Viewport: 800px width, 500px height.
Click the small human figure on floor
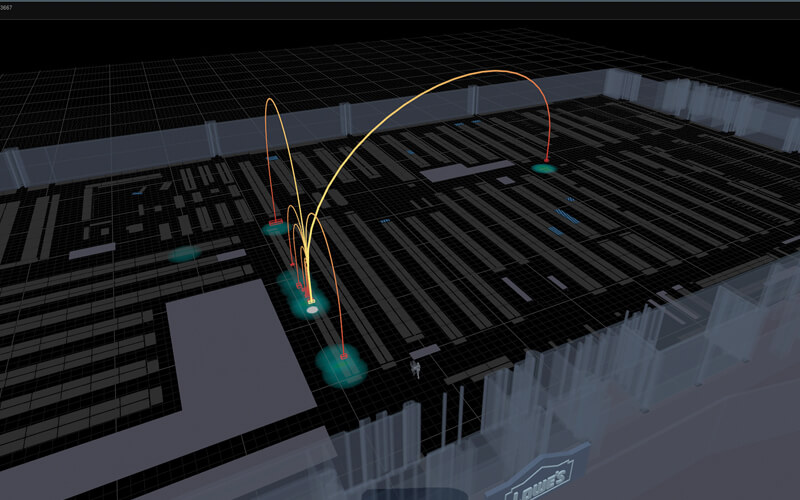416,370
